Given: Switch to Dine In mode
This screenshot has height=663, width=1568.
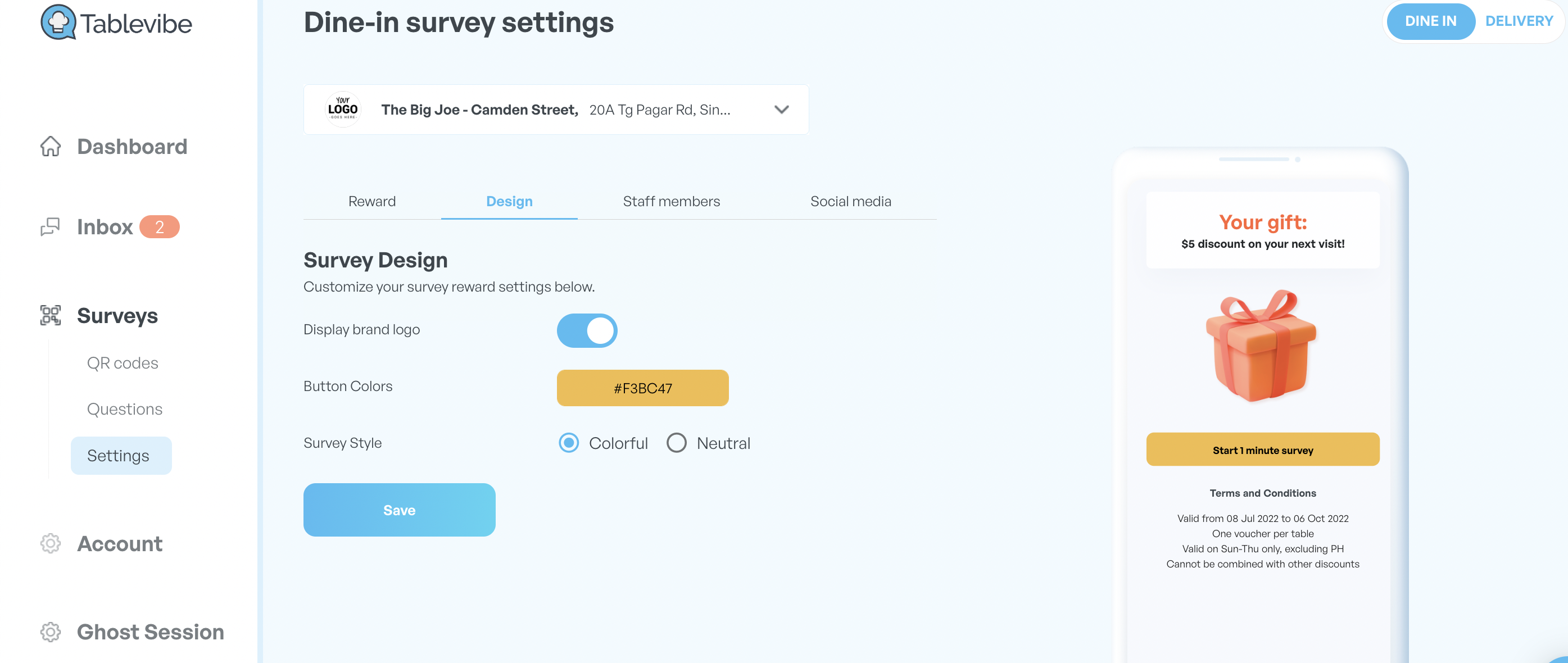Looking at the screenshot, I should tap(1430, 21).
